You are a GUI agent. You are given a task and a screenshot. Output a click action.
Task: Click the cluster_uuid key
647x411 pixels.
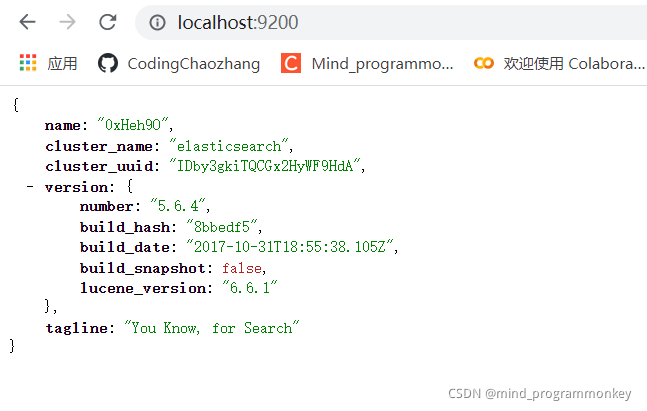[x=99, y=166]
